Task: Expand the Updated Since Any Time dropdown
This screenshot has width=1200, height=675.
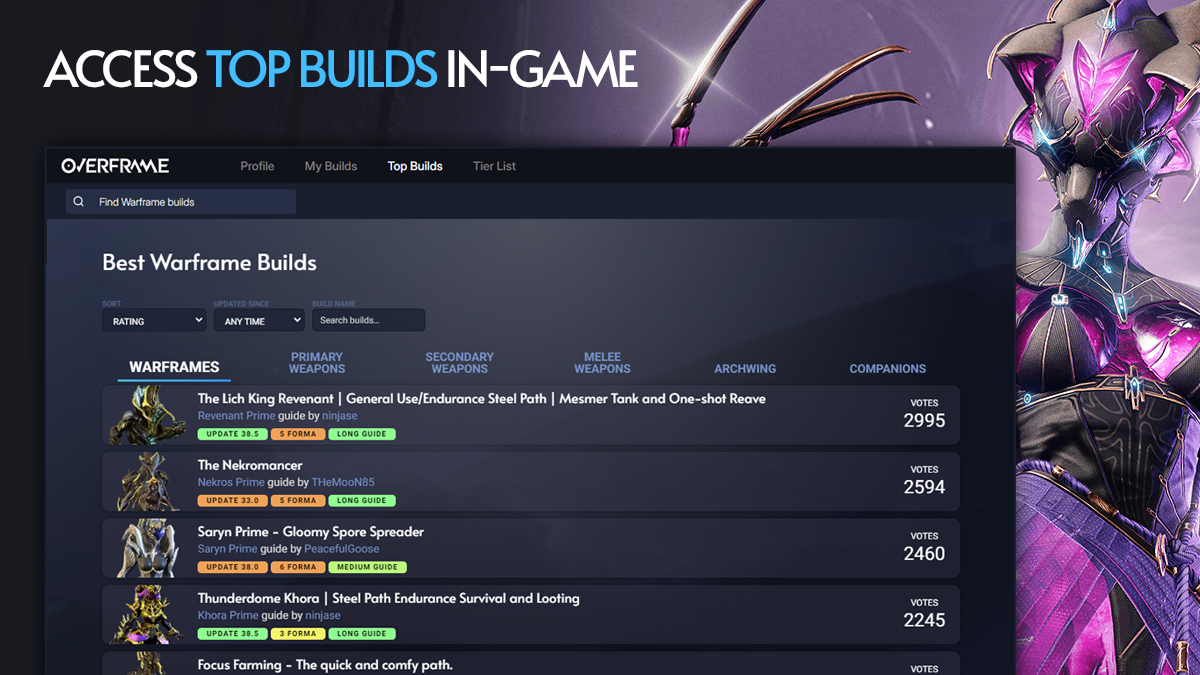Action: (x=259, y=321)
